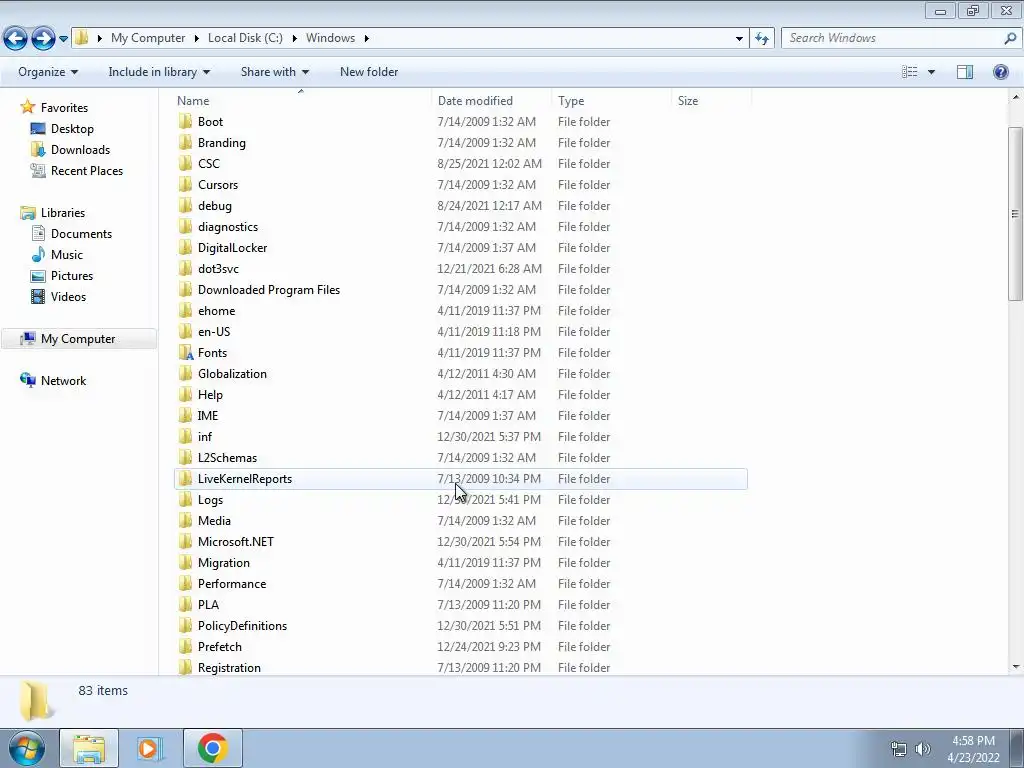Select the Globalization folder icon
Viewport: 1024px width, 768px height.
tap(185, 374)
